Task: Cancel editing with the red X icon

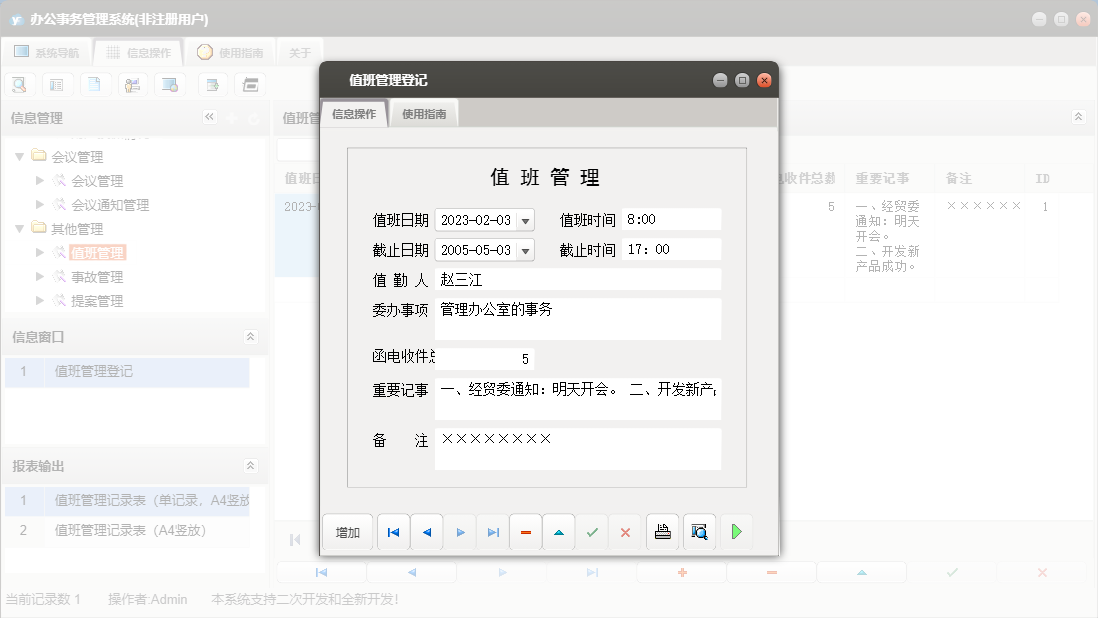Action: tap(625, 532)
